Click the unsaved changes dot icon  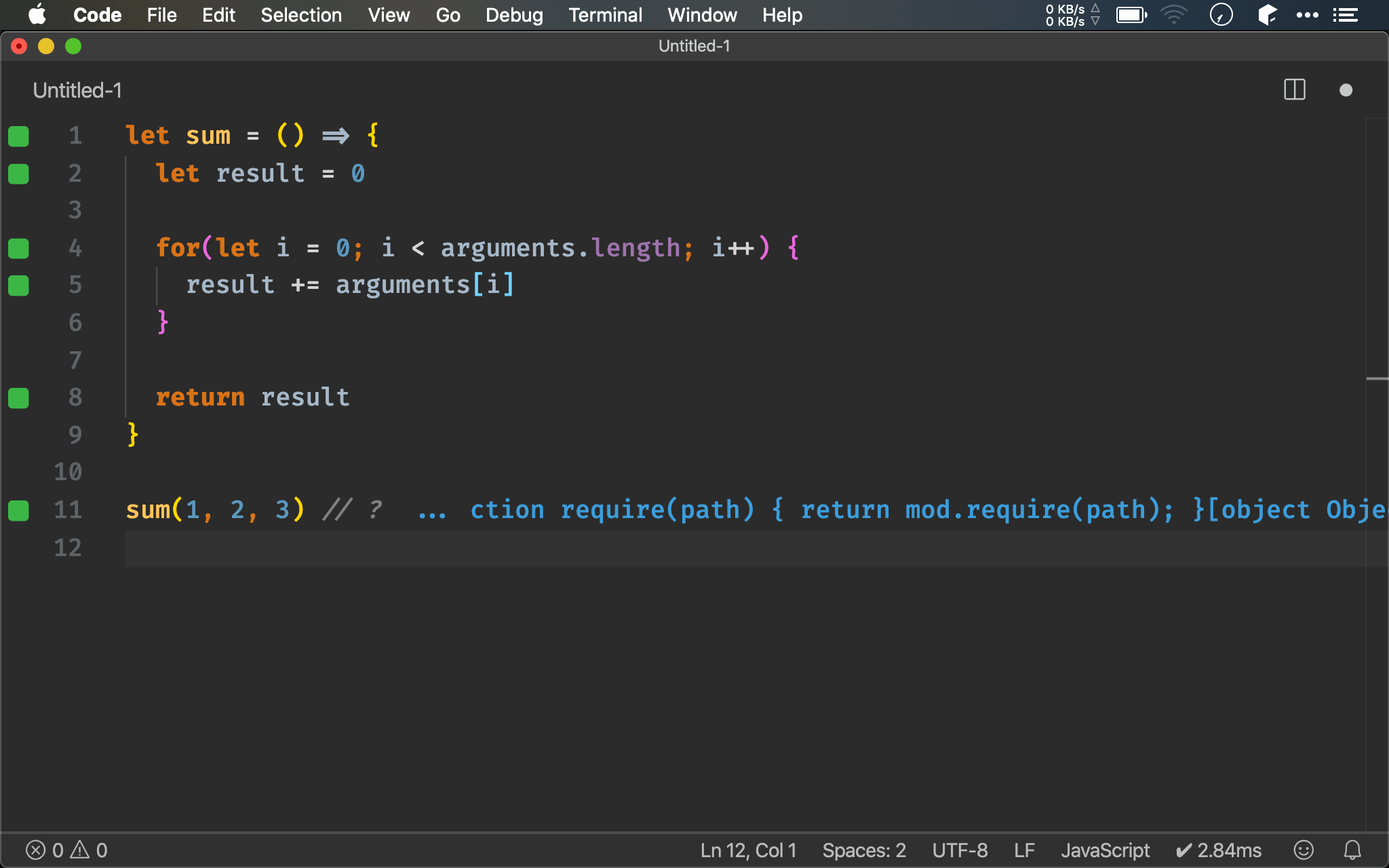coord(1346,90)
